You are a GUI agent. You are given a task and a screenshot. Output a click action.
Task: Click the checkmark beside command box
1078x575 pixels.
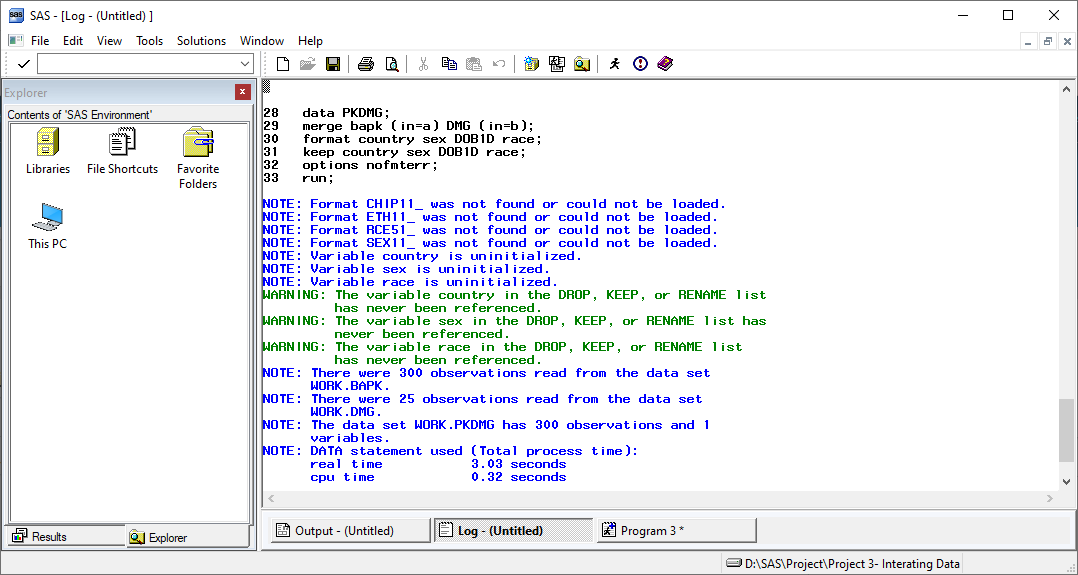pyautogui.click(x=23, y=64)
